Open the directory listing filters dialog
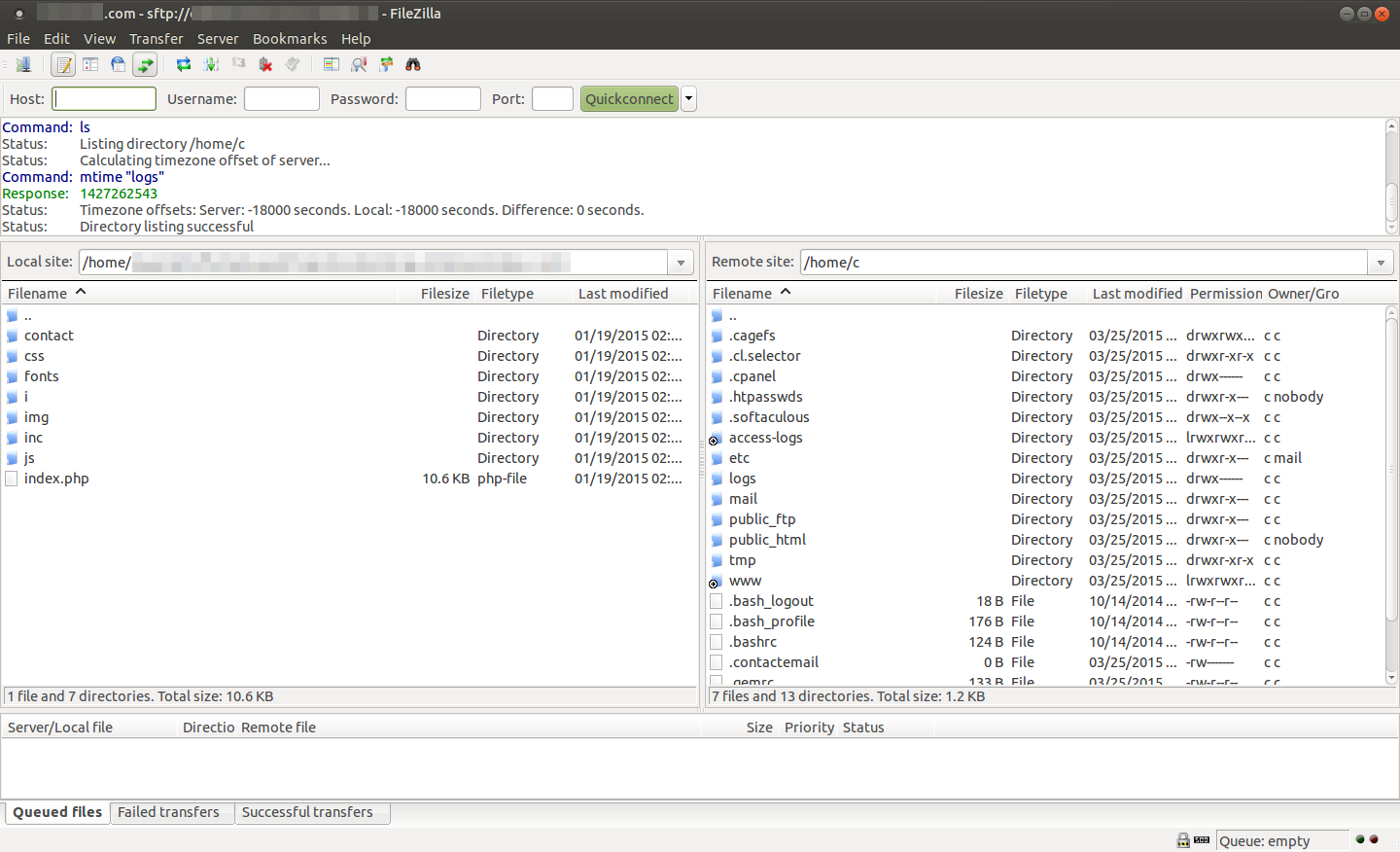1400x852 pixels. point(332,65)
